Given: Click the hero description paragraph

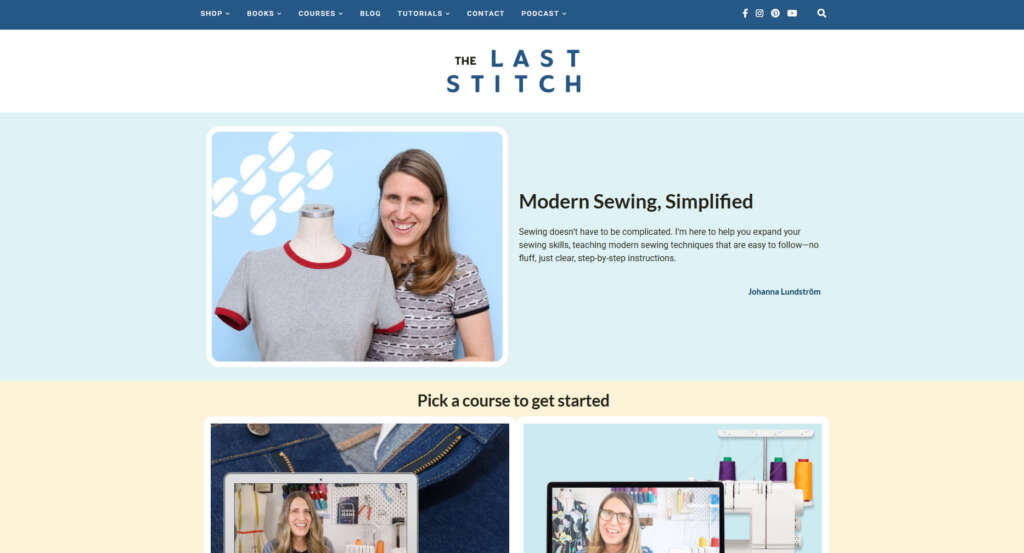Looking at the screenshot, I should pyautogui.click(x=669, y=245).
